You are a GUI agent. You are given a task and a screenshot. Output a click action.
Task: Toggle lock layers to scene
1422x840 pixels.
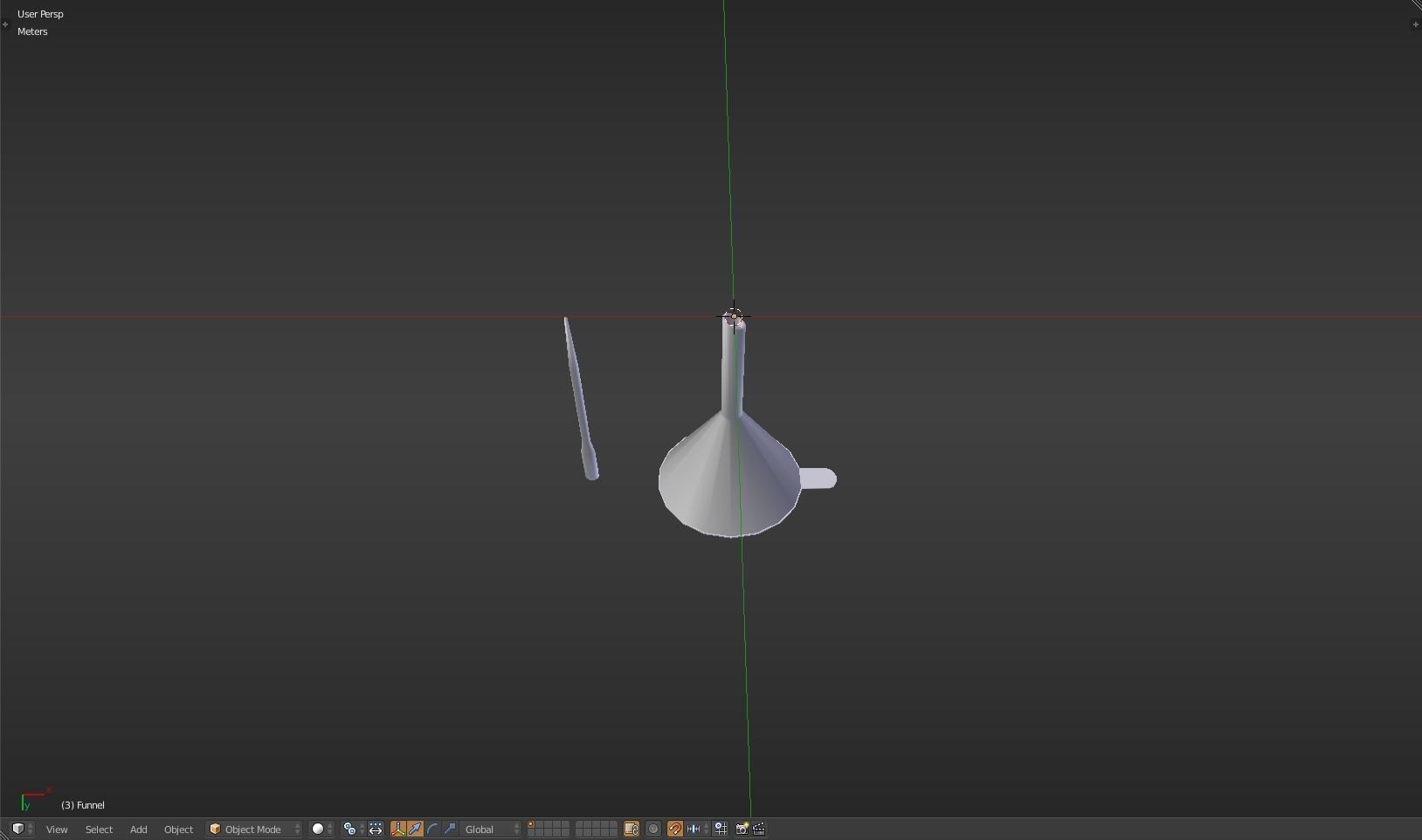coord(632,829)
